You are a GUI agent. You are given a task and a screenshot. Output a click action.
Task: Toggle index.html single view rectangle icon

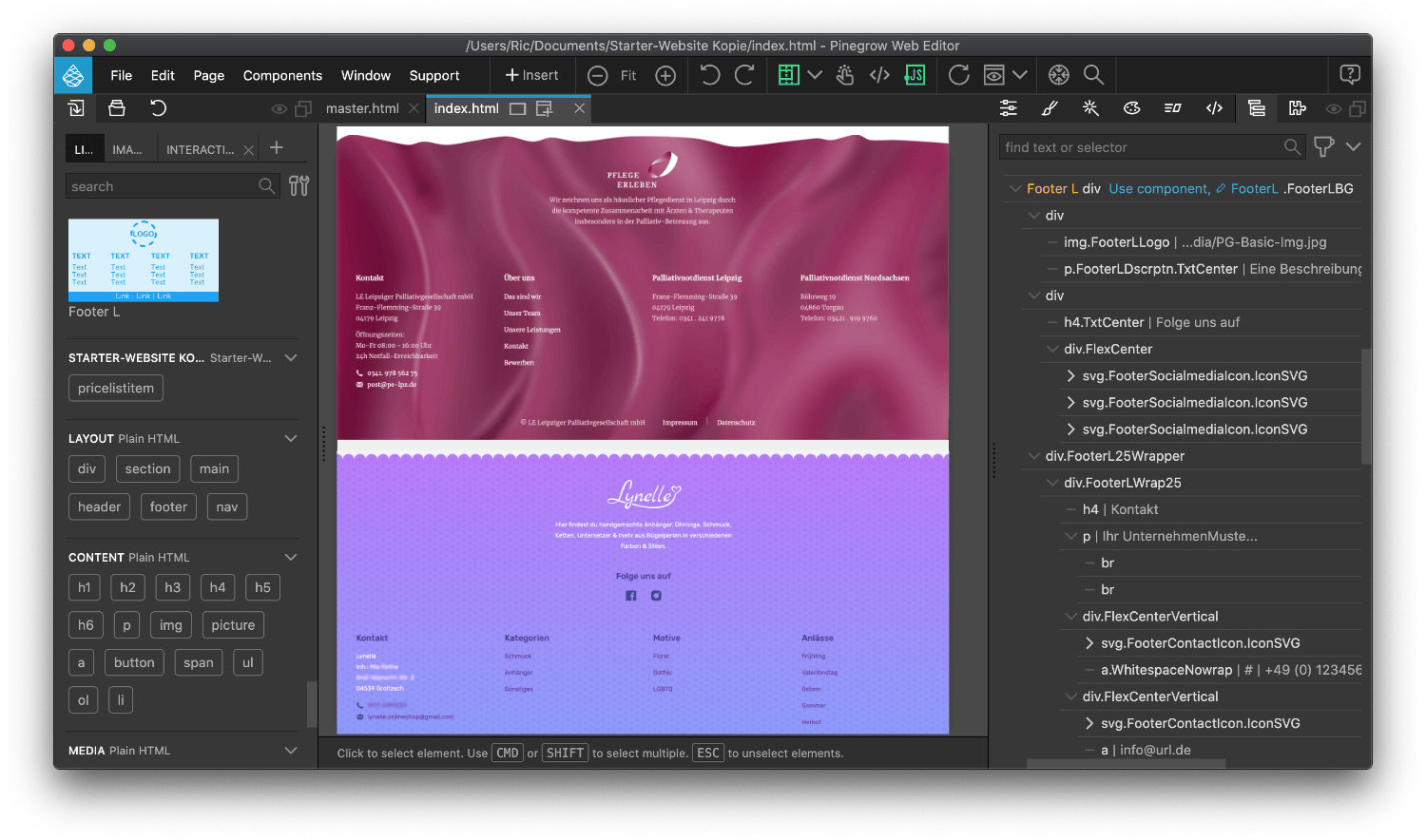pos(517,109)
